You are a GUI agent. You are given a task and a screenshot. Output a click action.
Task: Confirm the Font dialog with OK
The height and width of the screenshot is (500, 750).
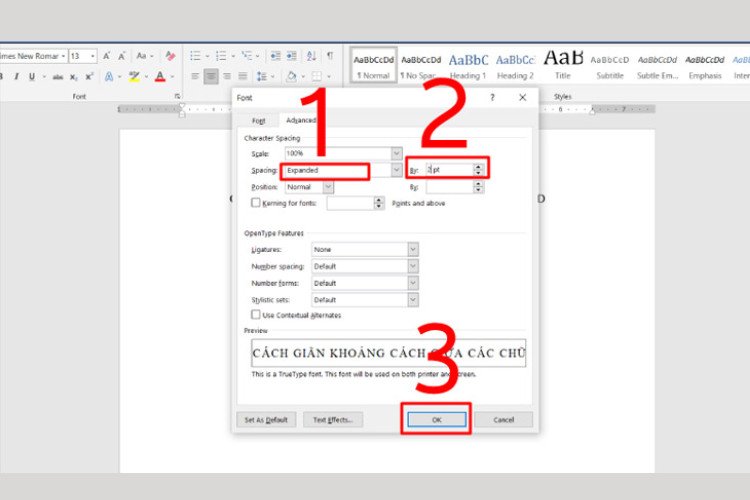coord(437,420)
